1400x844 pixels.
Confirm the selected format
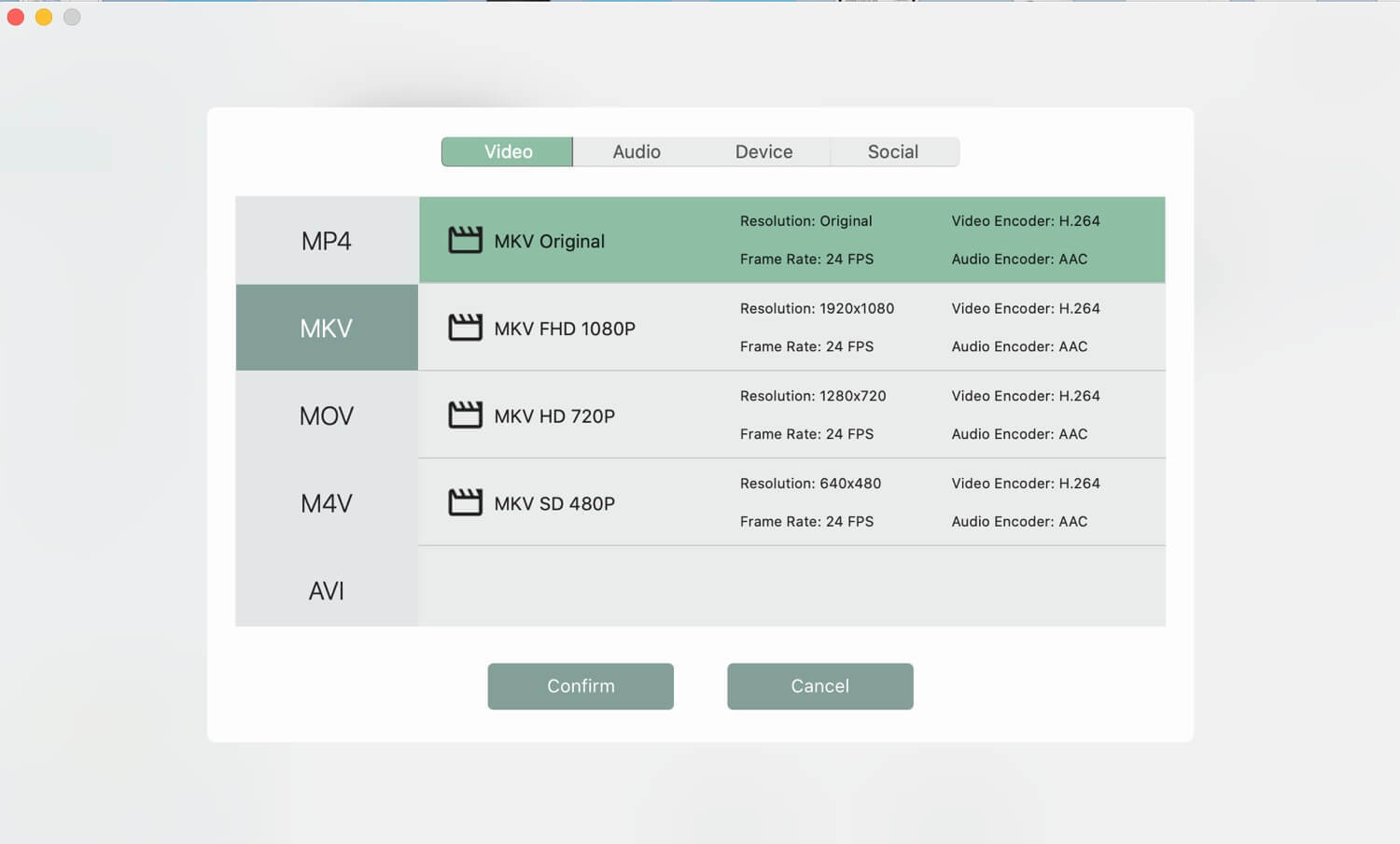click(581, 686)
